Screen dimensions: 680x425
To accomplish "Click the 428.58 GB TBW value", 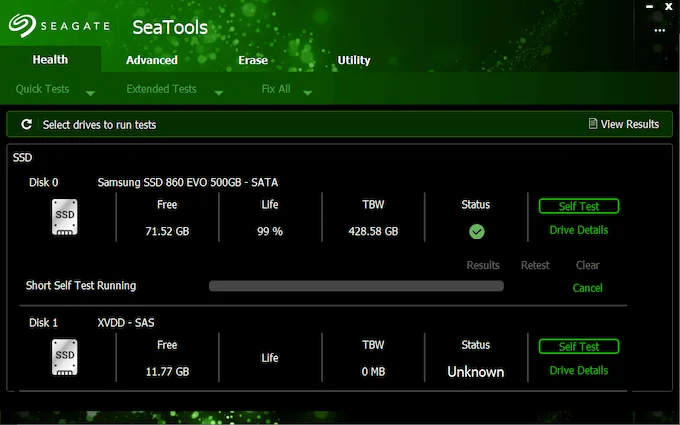I will [x=373, y=231].
